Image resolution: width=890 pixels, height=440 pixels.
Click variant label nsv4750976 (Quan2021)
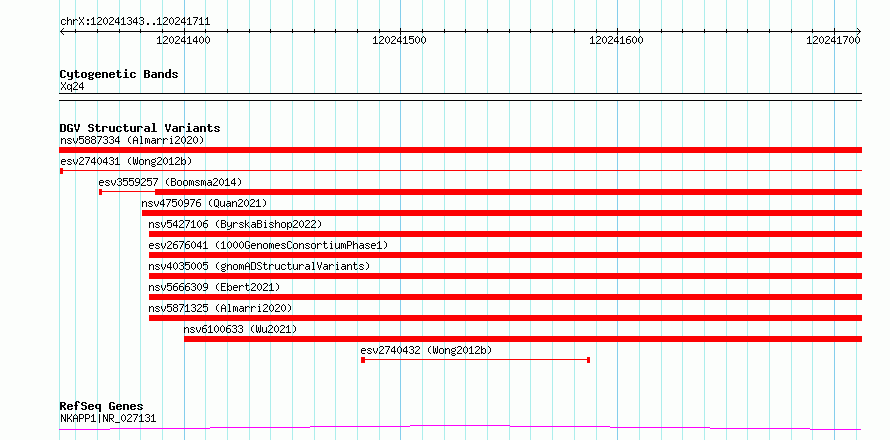(204, 203)
